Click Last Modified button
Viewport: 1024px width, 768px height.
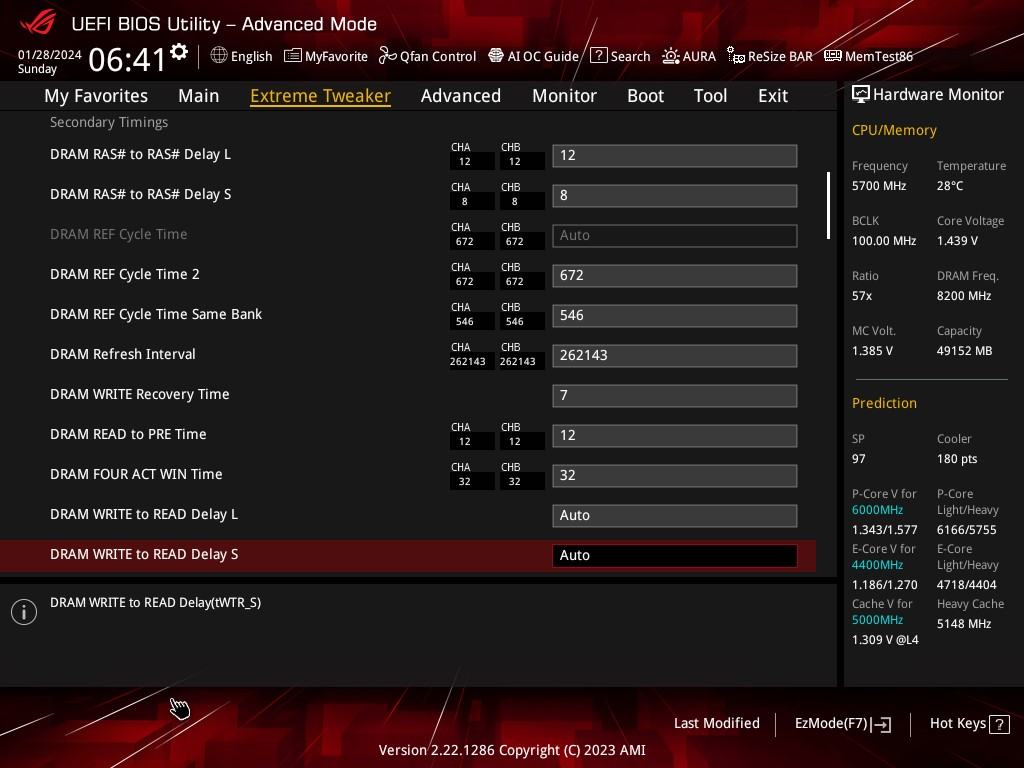click(x=716, y=724)
